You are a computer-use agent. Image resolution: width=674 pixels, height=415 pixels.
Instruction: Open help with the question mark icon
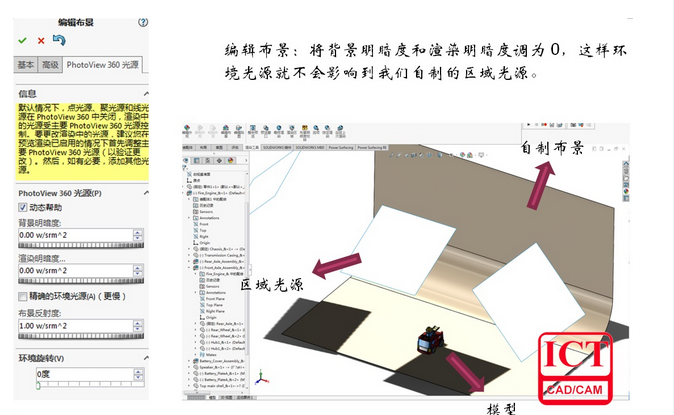click(143, 21)
